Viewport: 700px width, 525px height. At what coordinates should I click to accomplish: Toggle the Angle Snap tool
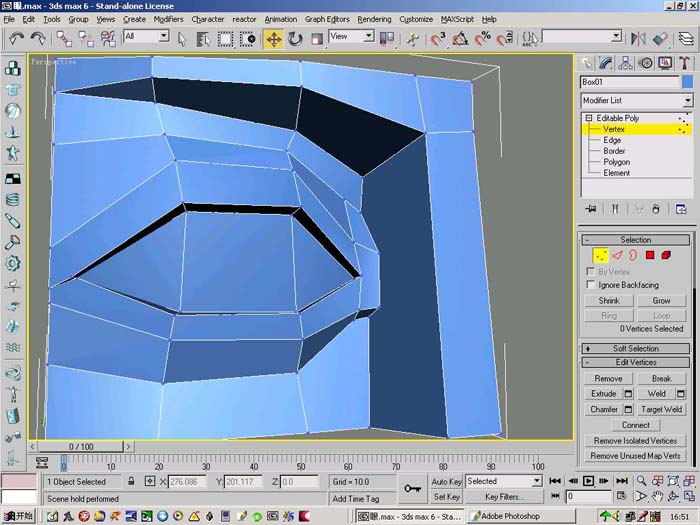click(460, 39)
